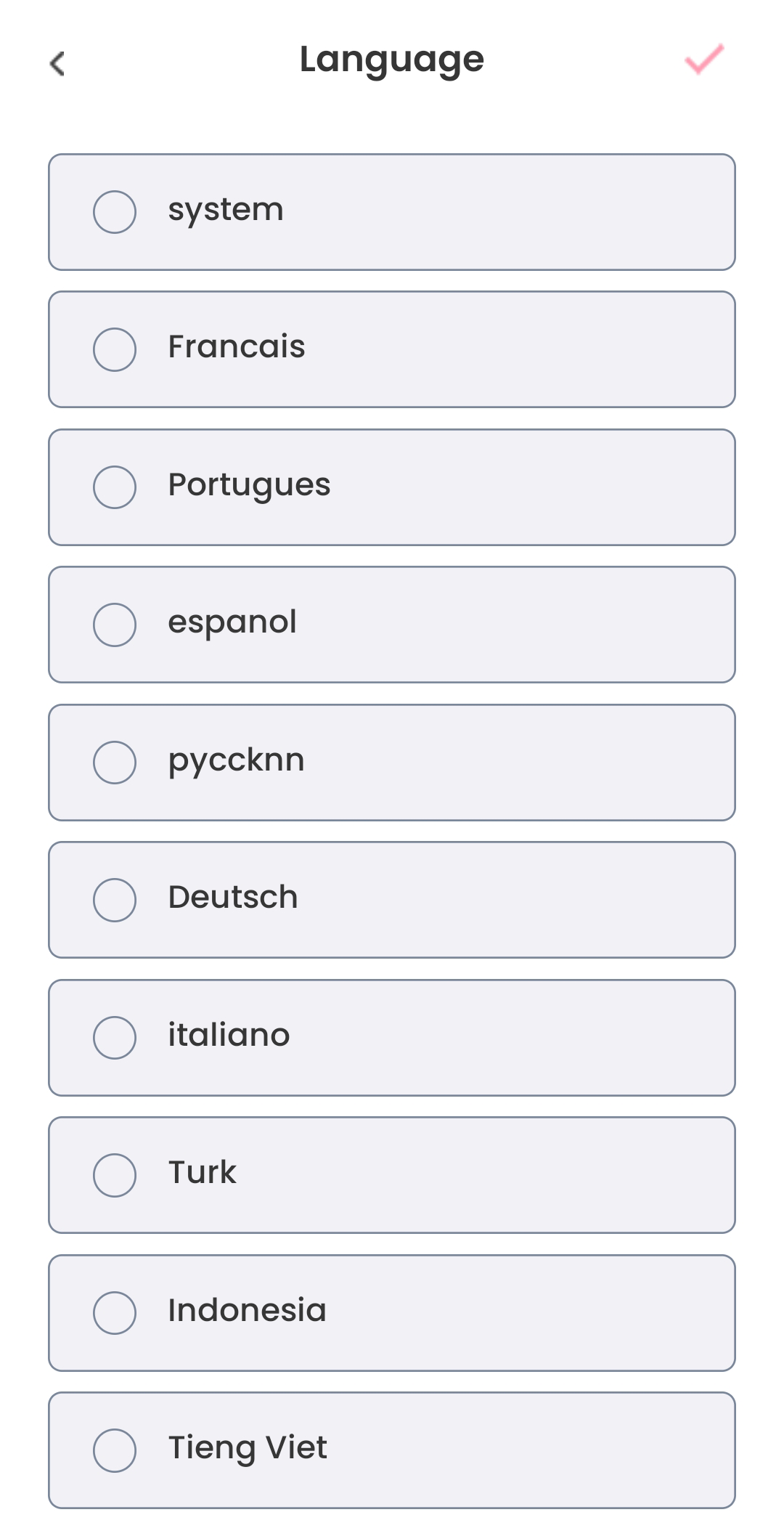Select the italiano radio button
This screenshot has width=784, height=1536.
[x=115, y=1038]
